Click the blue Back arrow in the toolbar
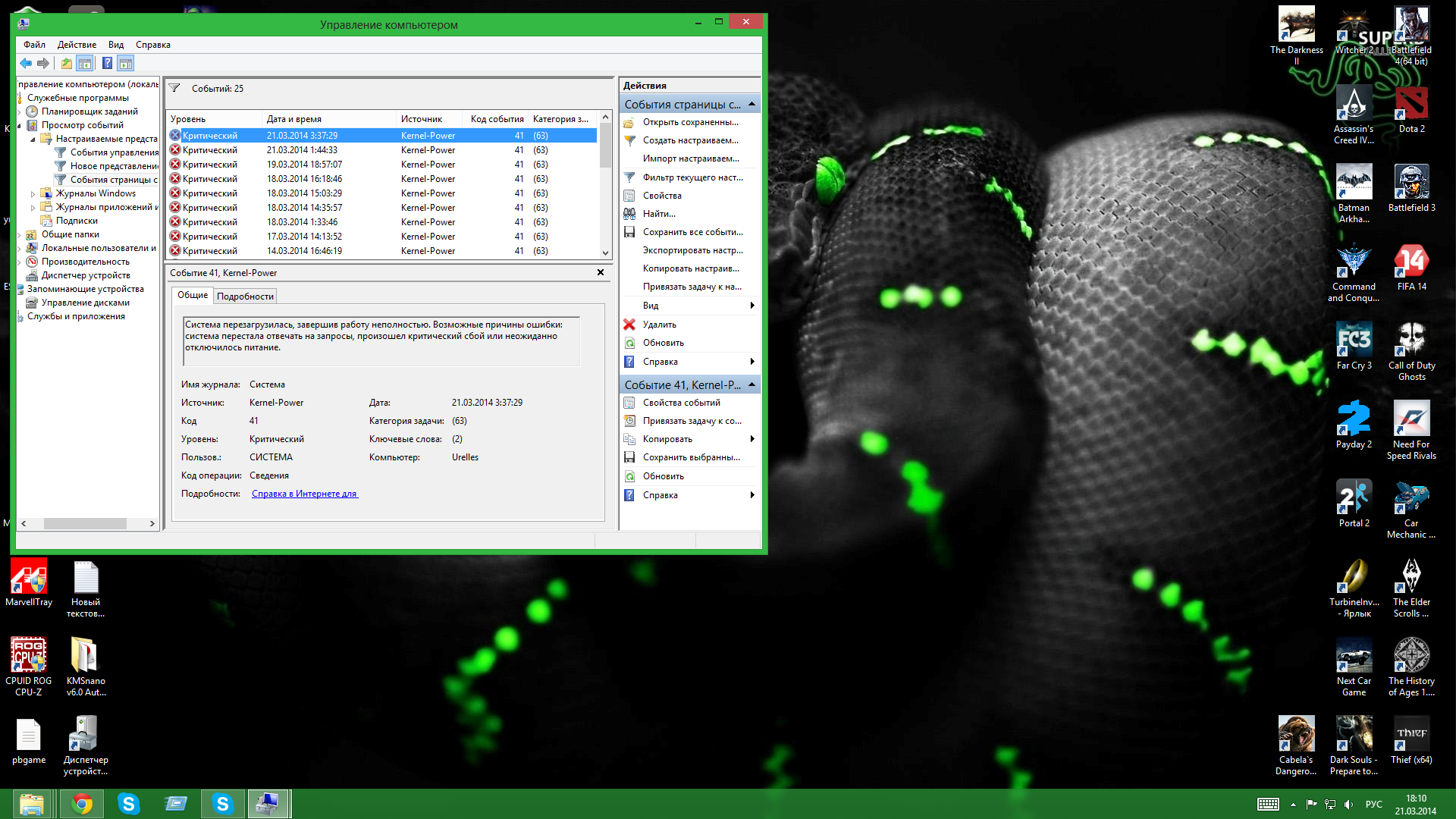The height and width of the screenshot is (819, 1456). (26, 64)
